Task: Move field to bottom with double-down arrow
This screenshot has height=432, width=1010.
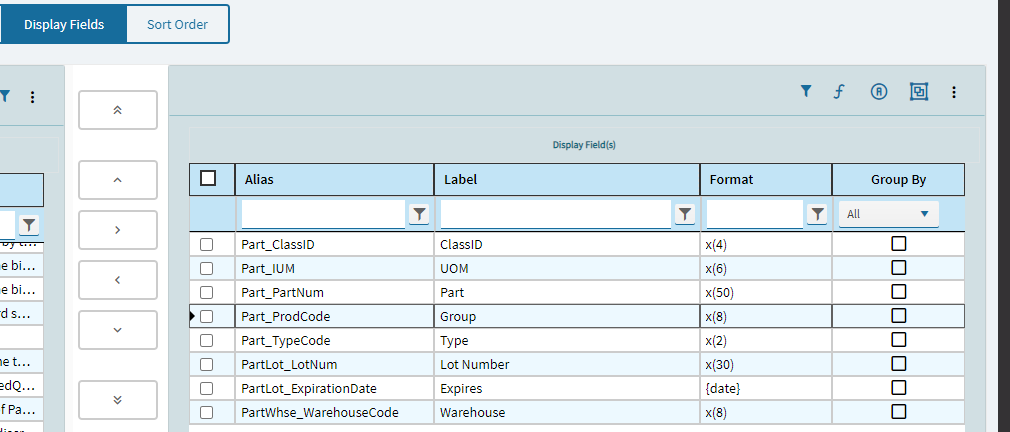Action: click(118, 400)
